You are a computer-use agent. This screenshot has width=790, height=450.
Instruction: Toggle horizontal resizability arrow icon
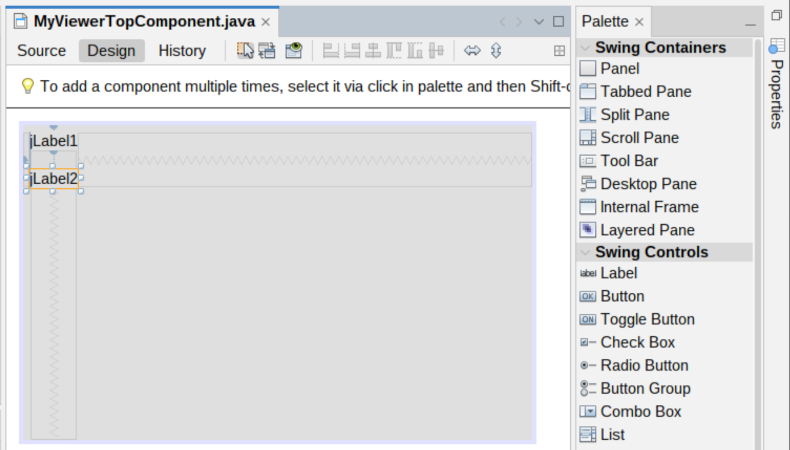coord(473,51)
